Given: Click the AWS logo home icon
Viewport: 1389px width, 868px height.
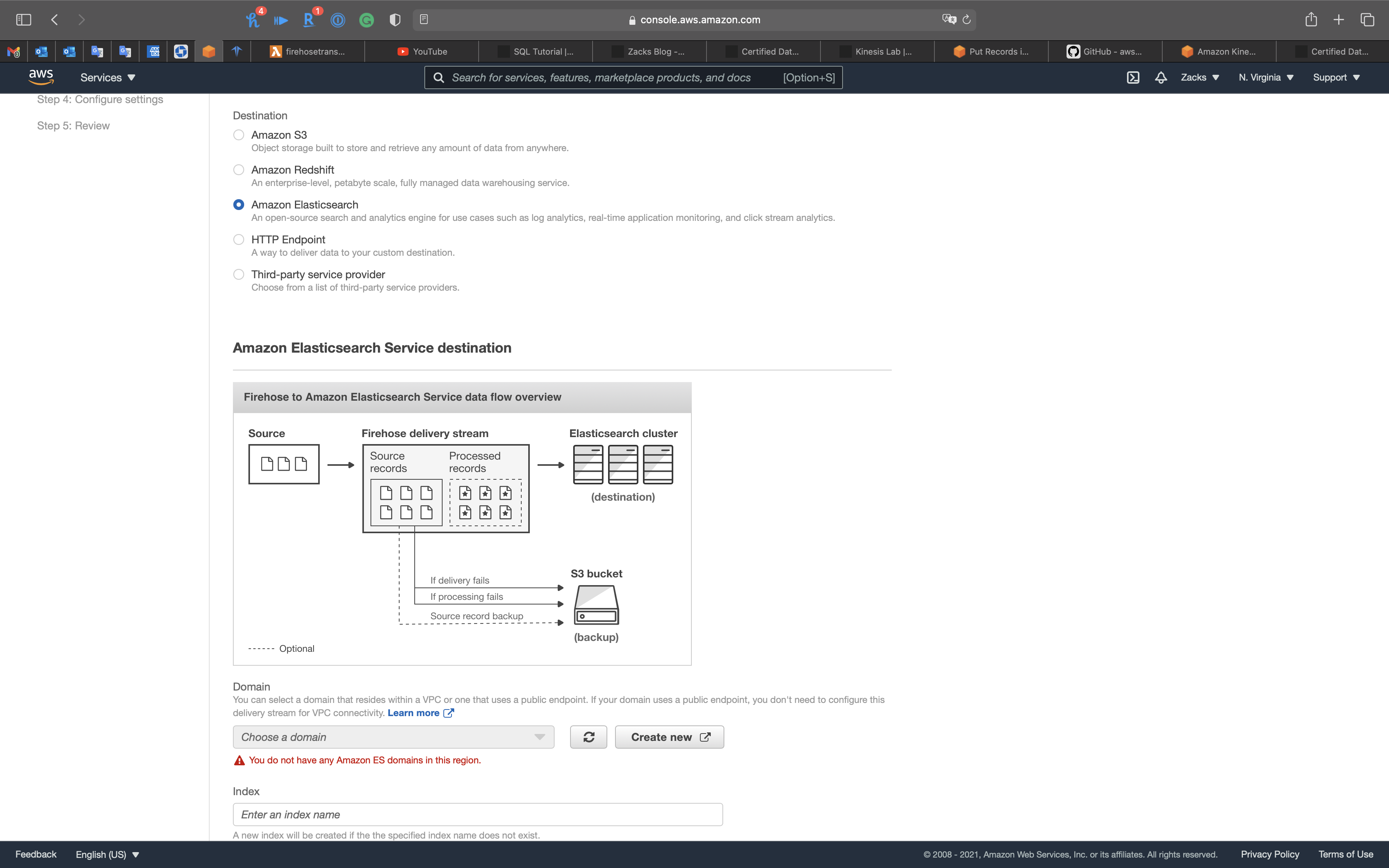Looking at the screenshot, I should point(41,77).
